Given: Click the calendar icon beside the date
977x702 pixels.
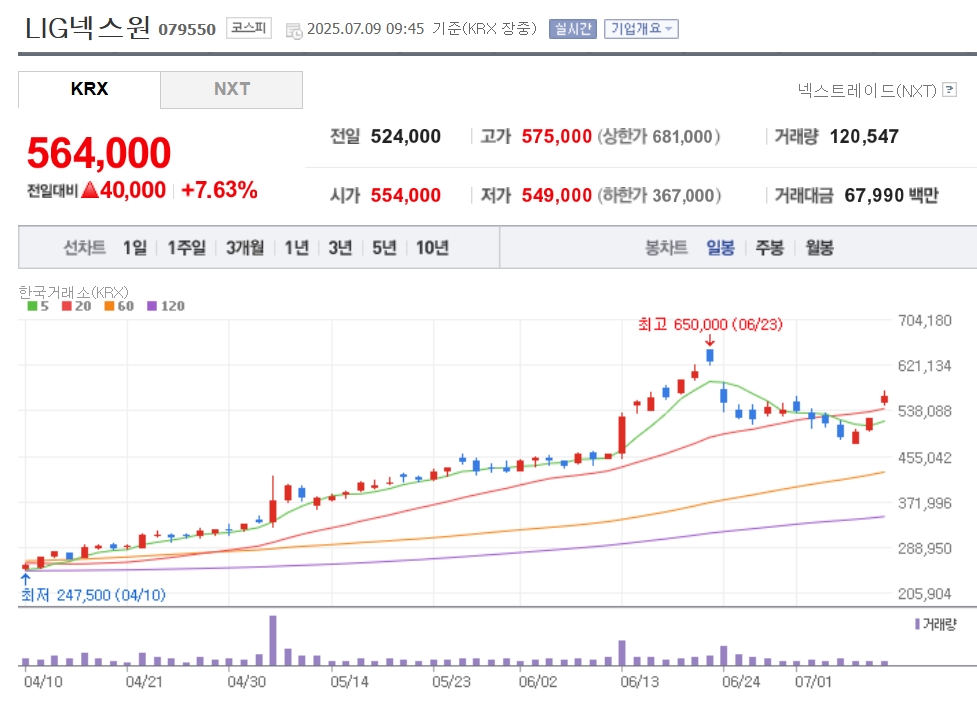Looking at the screenshot, I should pyautogui.click(x=293, y=31).
